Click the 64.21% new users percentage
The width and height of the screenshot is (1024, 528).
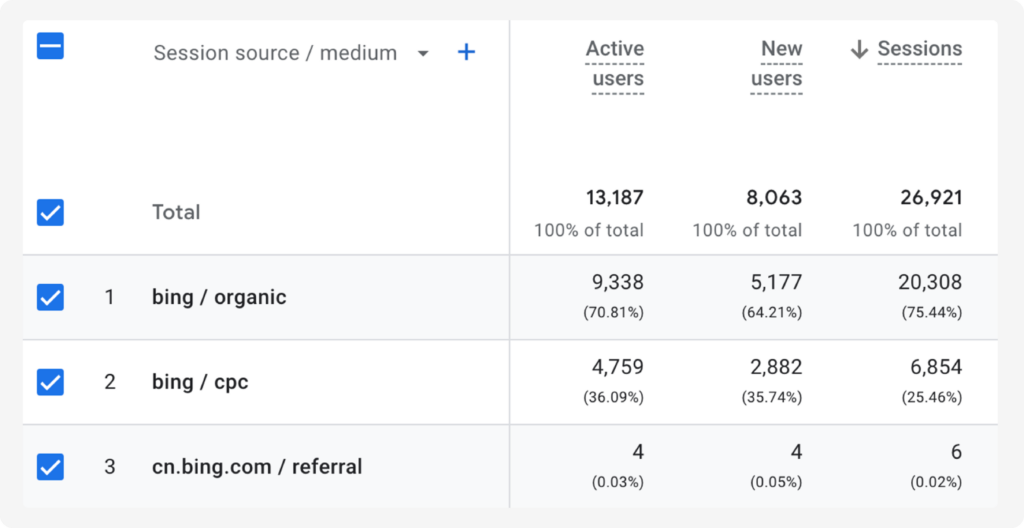[x=772, y=313]
